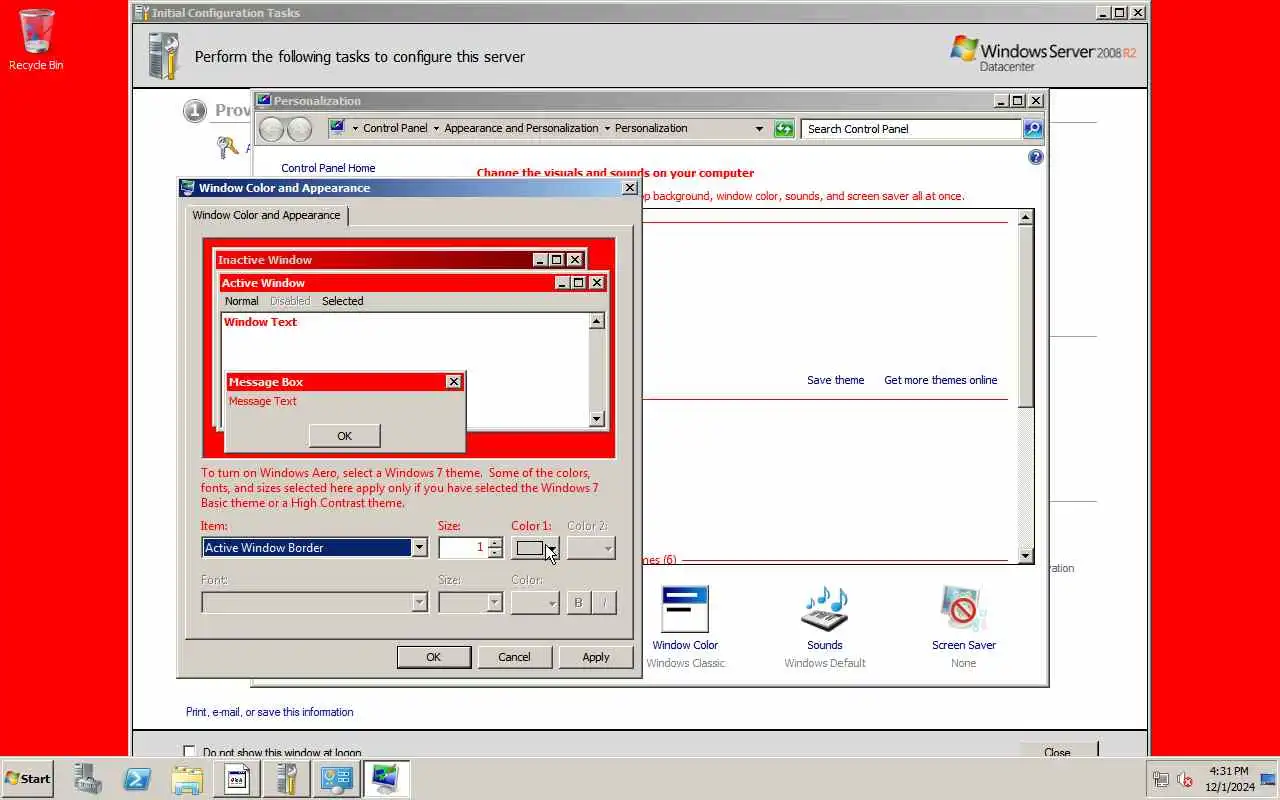Launch Windows PowerShell from the taskbar

coord(137,778)
